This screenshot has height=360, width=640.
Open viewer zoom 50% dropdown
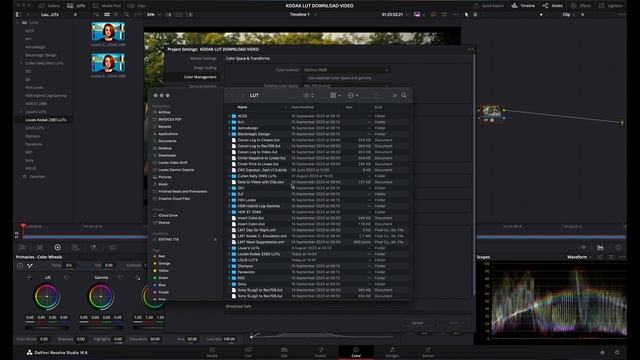click(x=153, y=14)
